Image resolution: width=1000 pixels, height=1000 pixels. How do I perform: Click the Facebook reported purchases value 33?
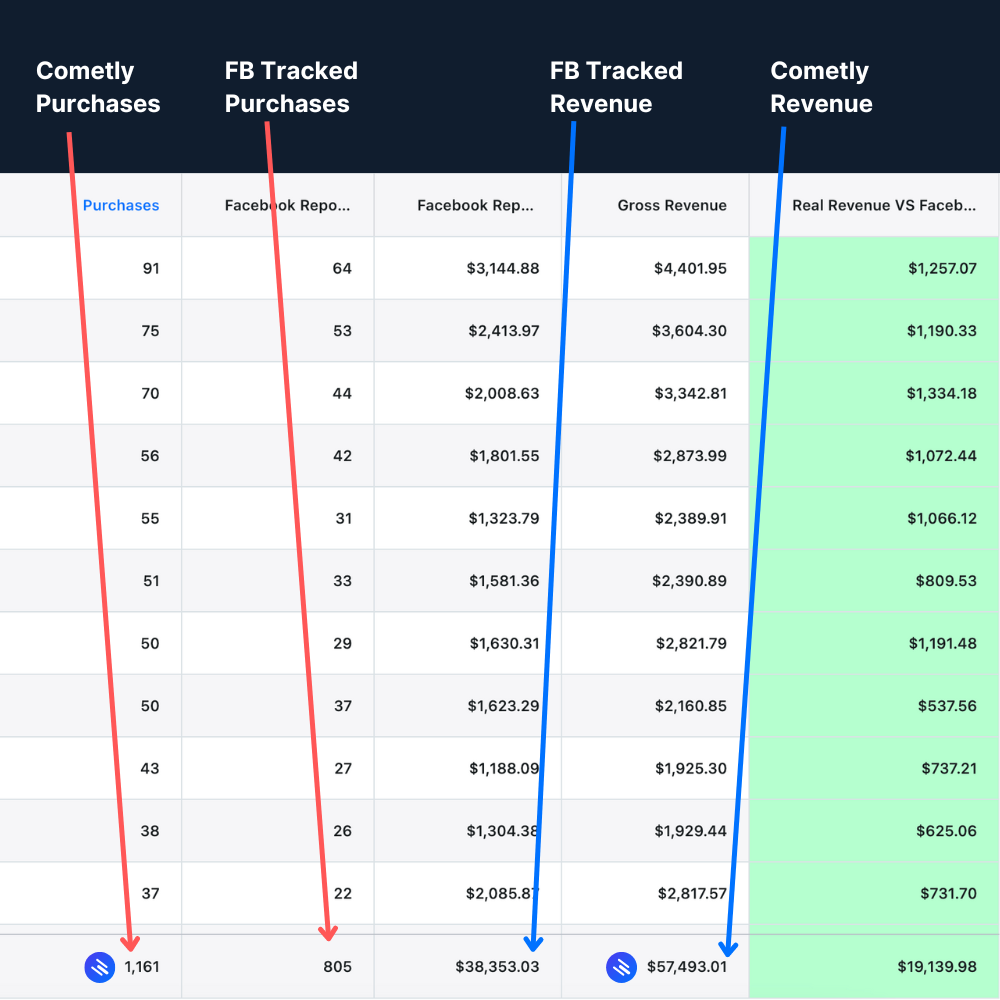(342, 581)
